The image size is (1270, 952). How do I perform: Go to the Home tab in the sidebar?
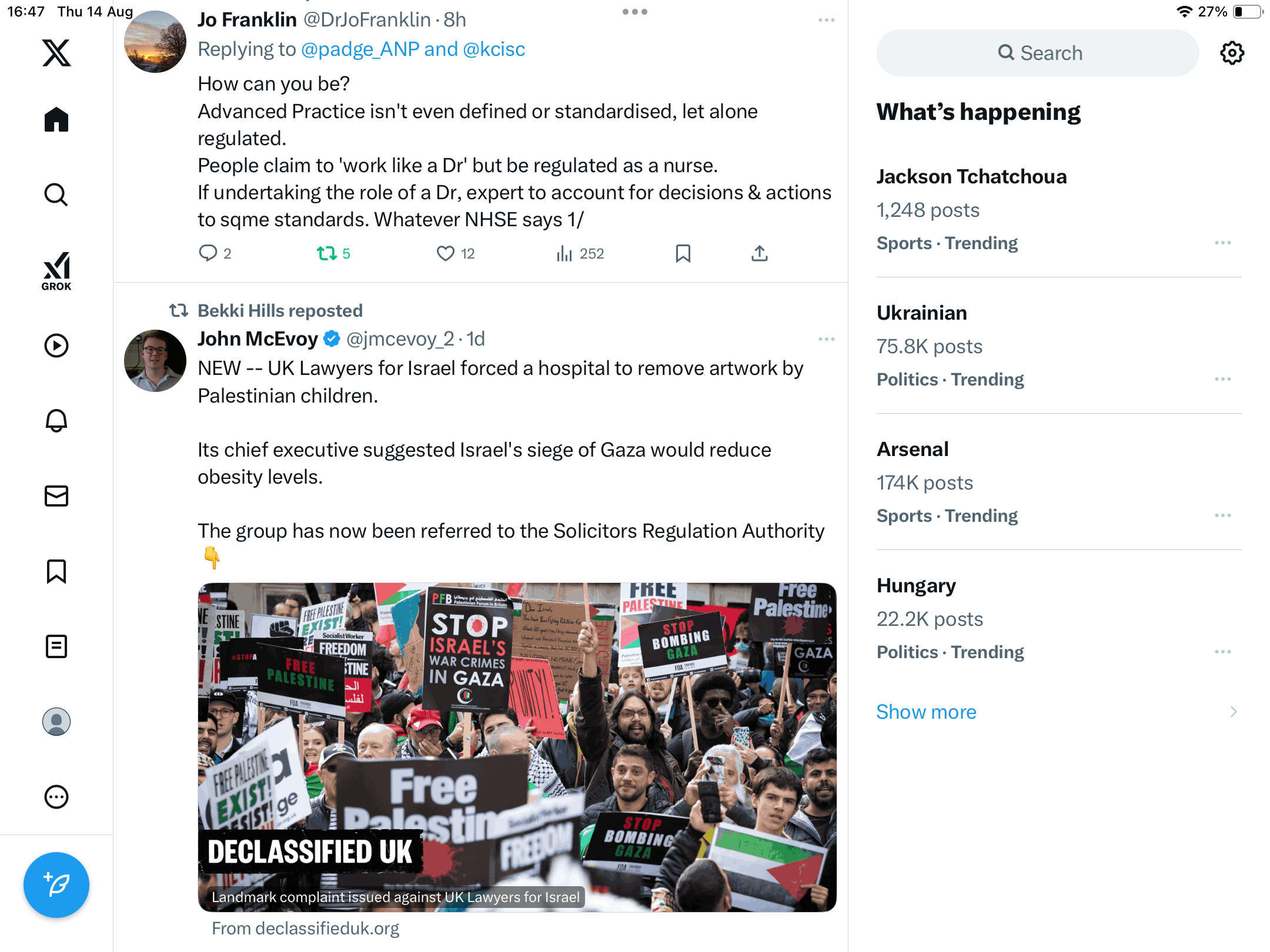[x=56, y=120]
